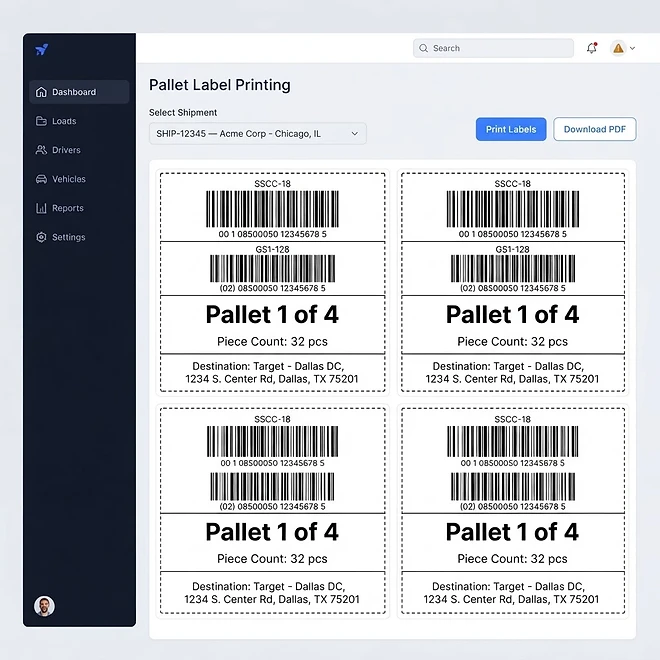
Task: Click the Select Shipment label
Action: pos(183,112)
